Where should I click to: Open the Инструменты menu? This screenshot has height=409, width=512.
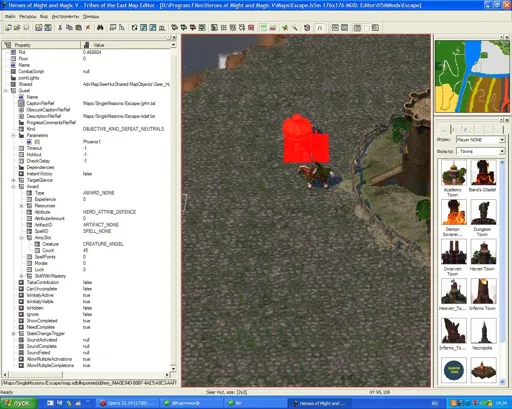65,16
